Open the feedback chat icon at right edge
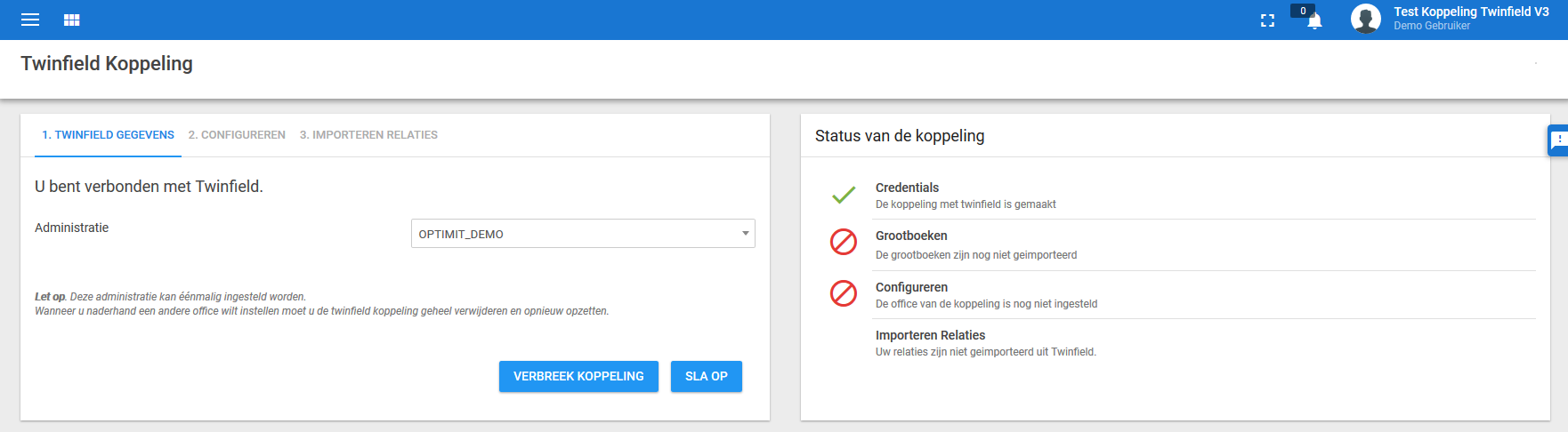The image size is (1568, 432). coord(1558,140)
